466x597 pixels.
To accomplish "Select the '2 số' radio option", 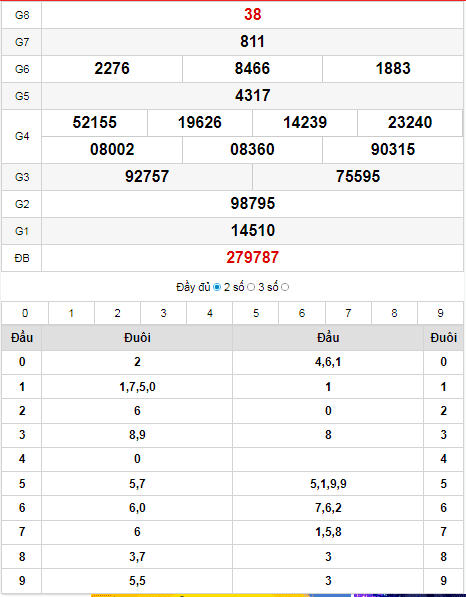I will [251, 287].
